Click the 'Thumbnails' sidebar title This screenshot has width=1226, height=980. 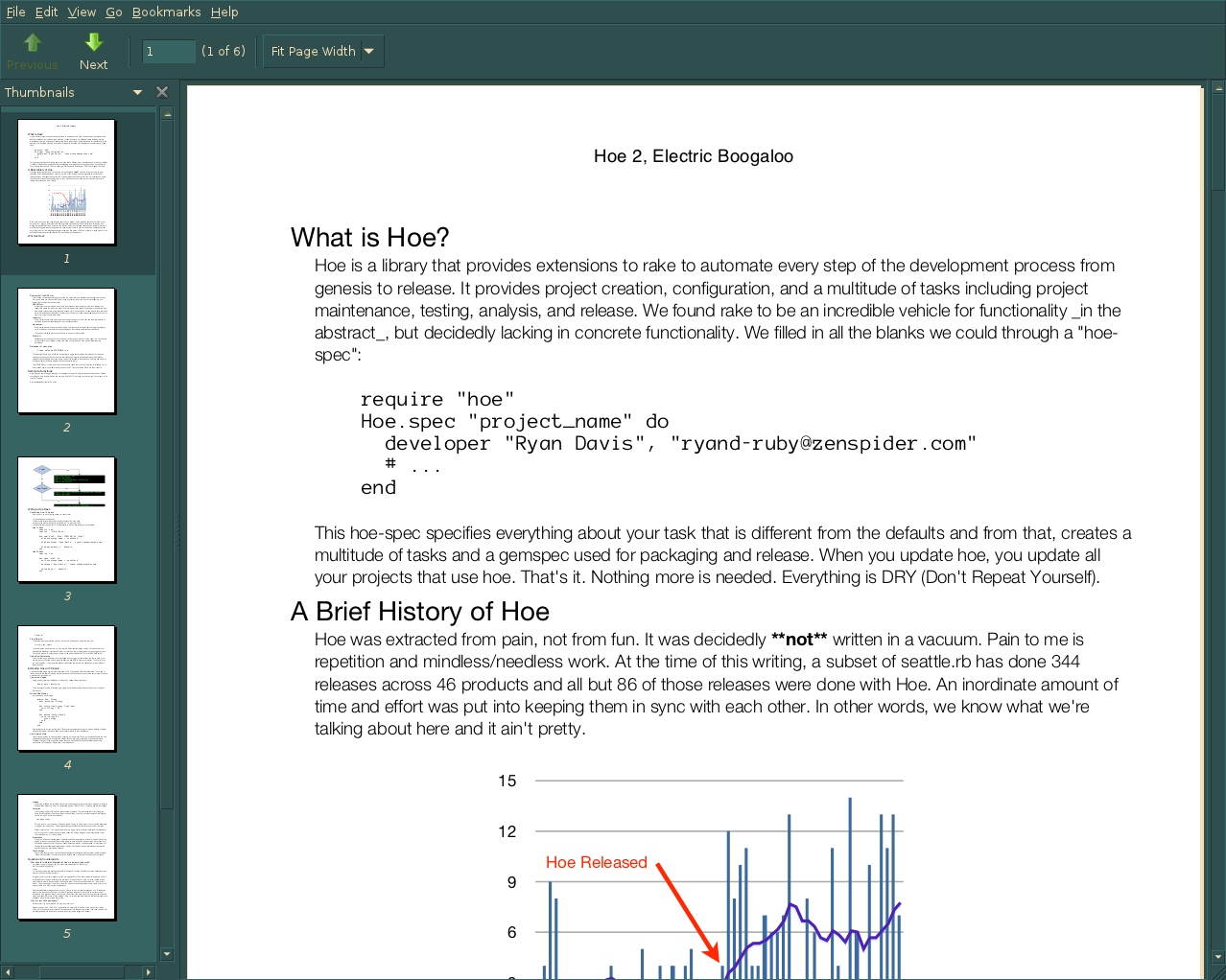39,92
